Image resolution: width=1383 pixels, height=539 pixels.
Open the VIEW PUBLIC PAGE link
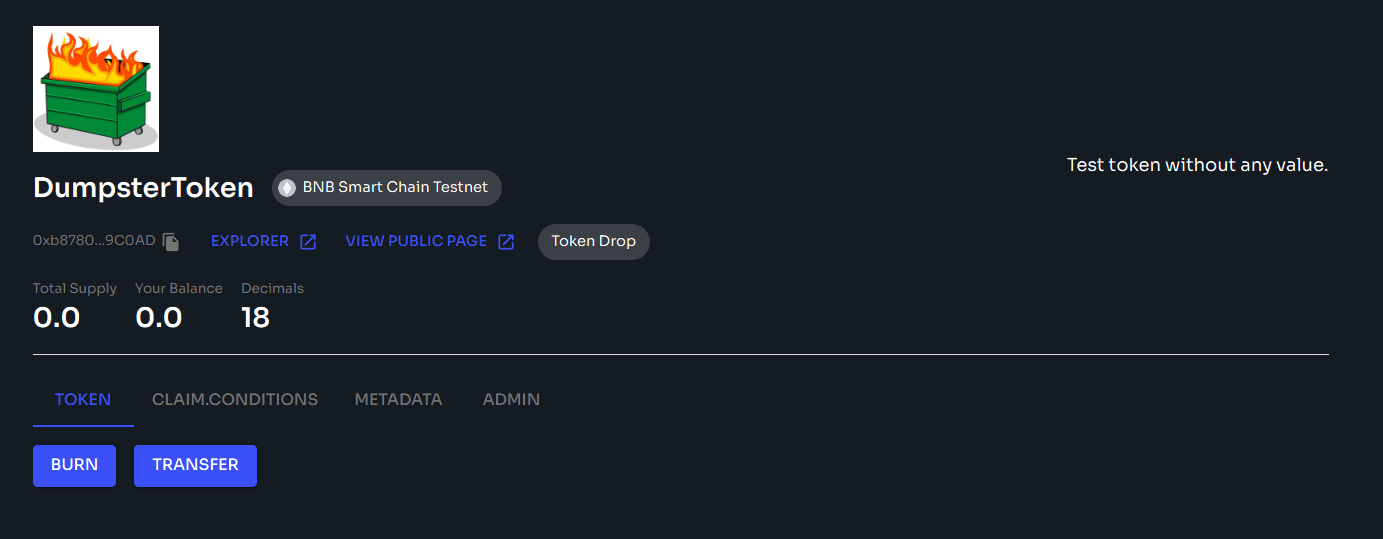coord(416,241)
